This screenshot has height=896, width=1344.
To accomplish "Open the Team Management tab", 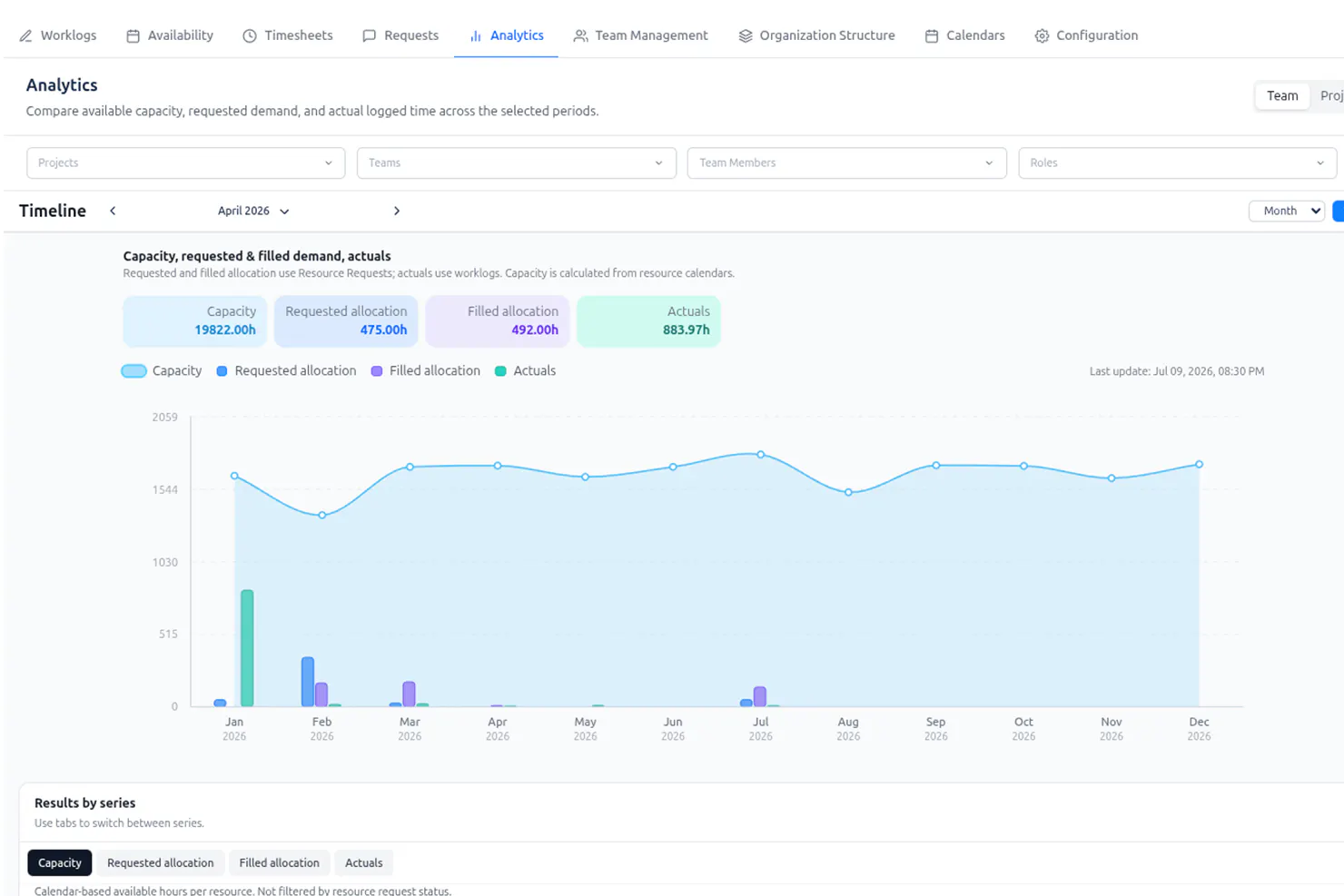I will click(641, 35).
